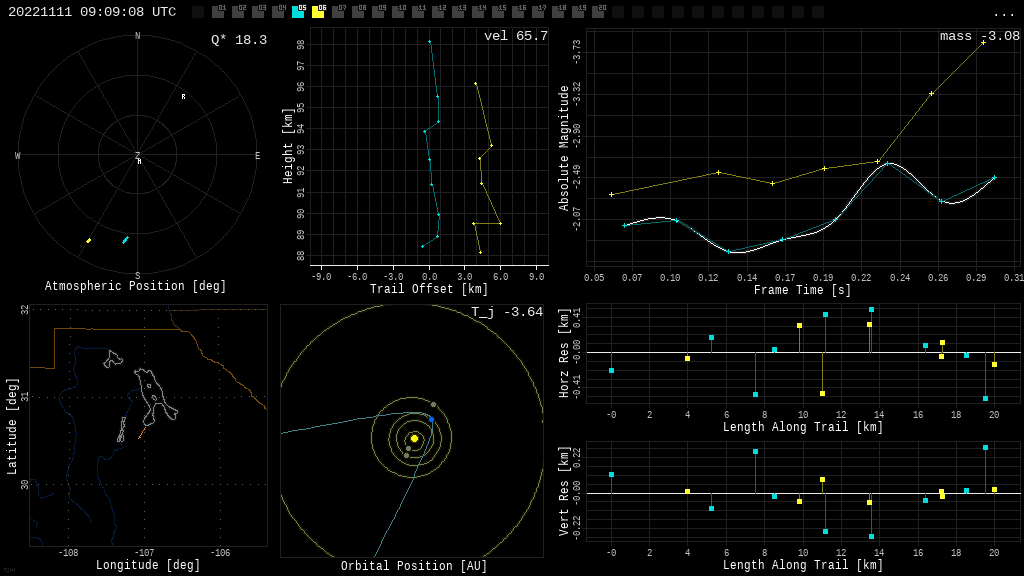The image size is (1024, 576).
Task: Click the topmost cyan point in height plot
Action: (430, 42)
